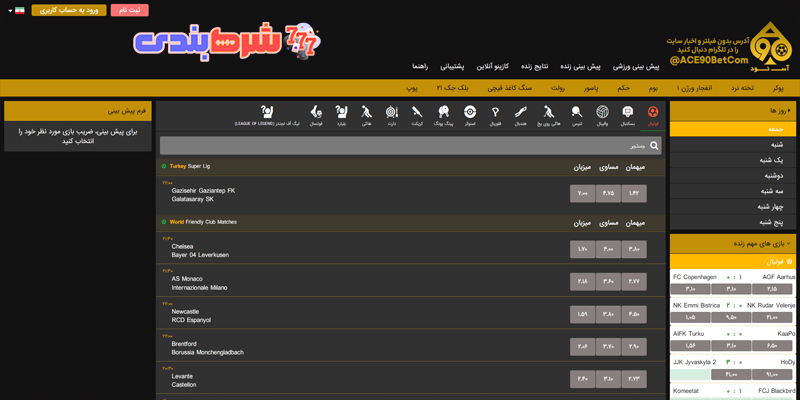The height and width of the screenshot is (400, 800).
Task: Open the پیش بینی زنده menu
Action: (581, 67)
